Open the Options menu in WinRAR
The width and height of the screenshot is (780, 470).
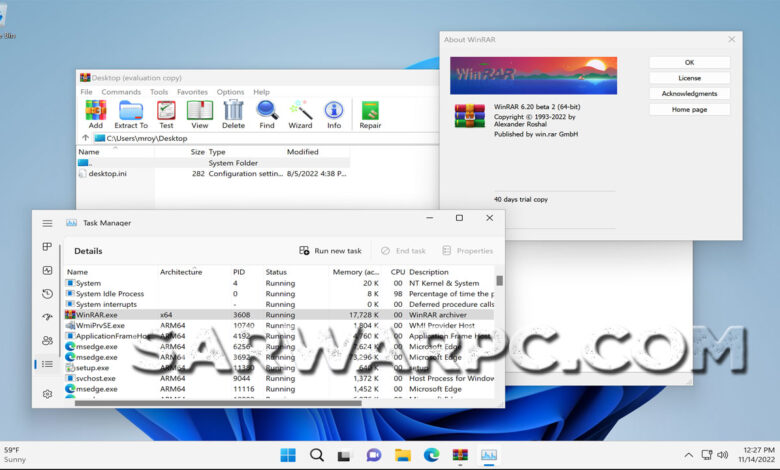230,92
